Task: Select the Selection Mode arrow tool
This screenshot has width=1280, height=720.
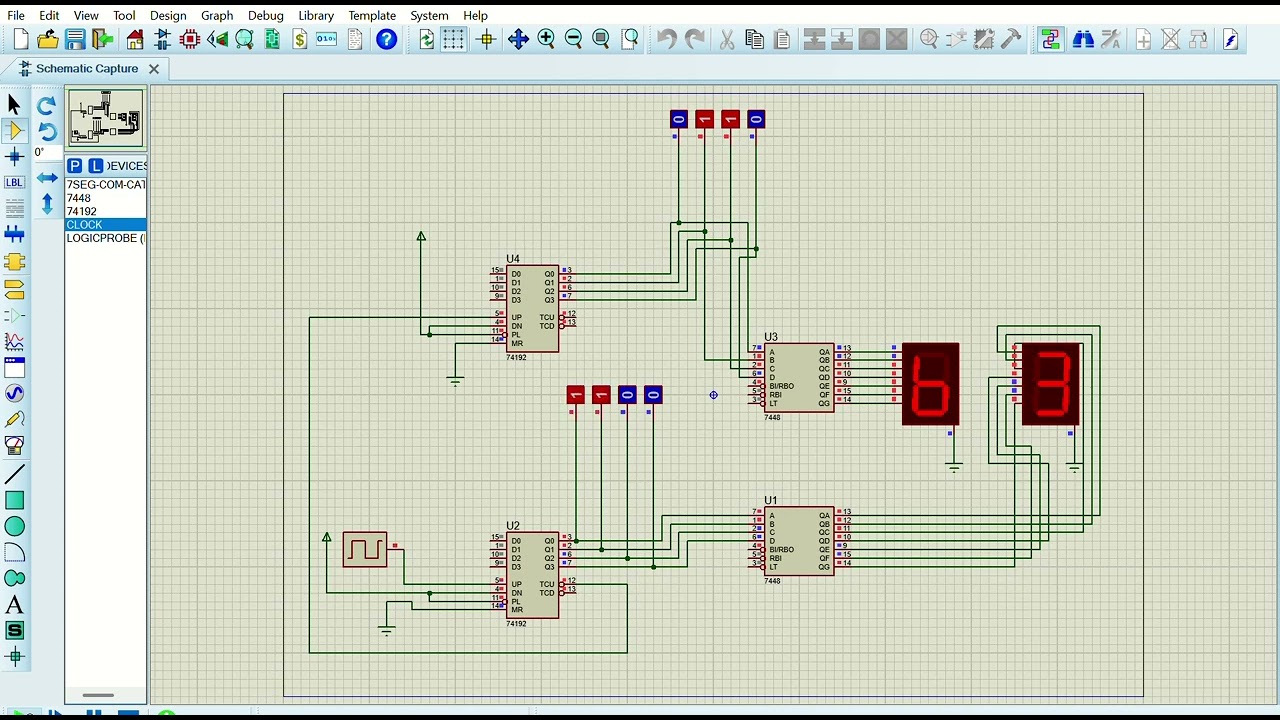Action: tap(14, 104)
